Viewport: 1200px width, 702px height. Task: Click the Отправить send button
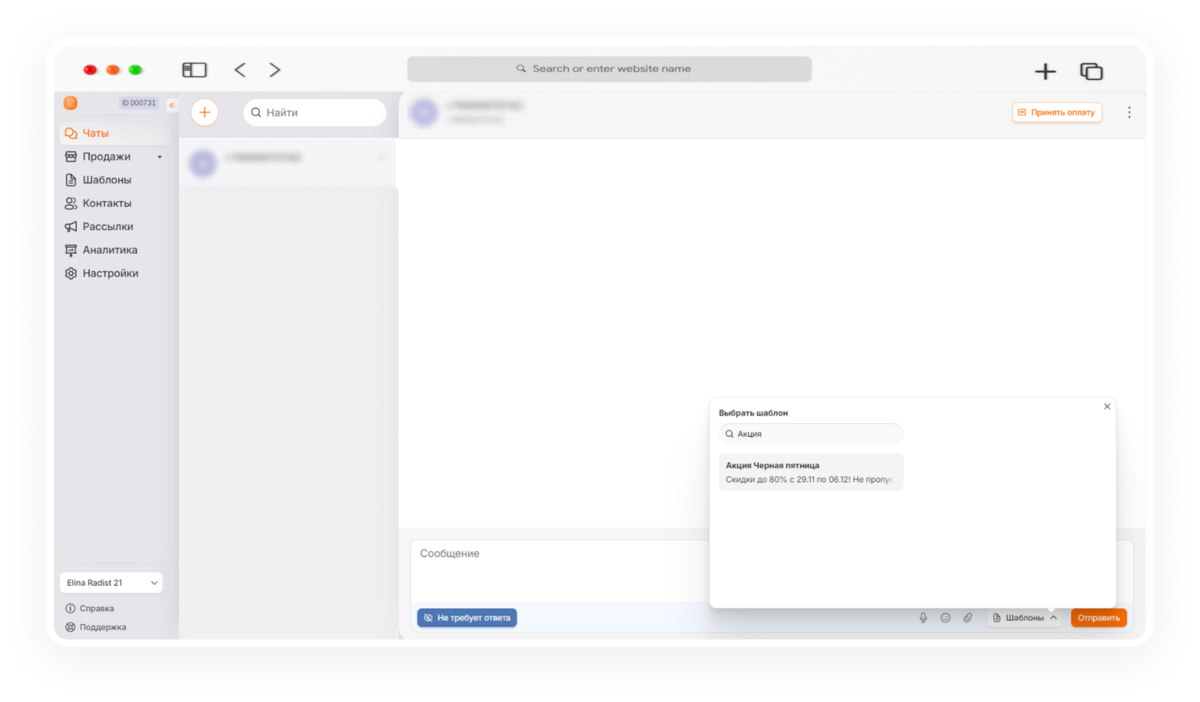[1099, 618]
